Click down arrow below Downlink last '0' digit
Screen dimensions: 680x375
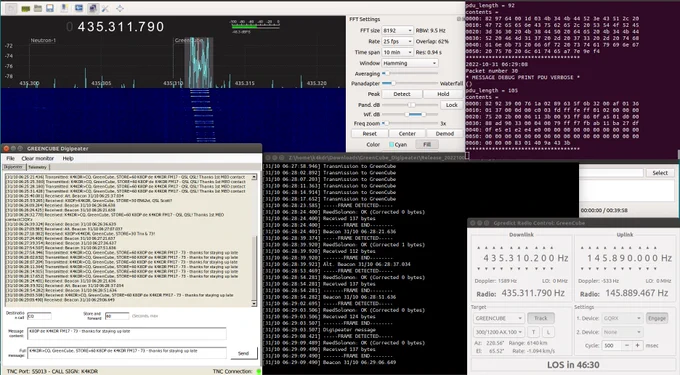pyautogui.click(x=551, y=268)
